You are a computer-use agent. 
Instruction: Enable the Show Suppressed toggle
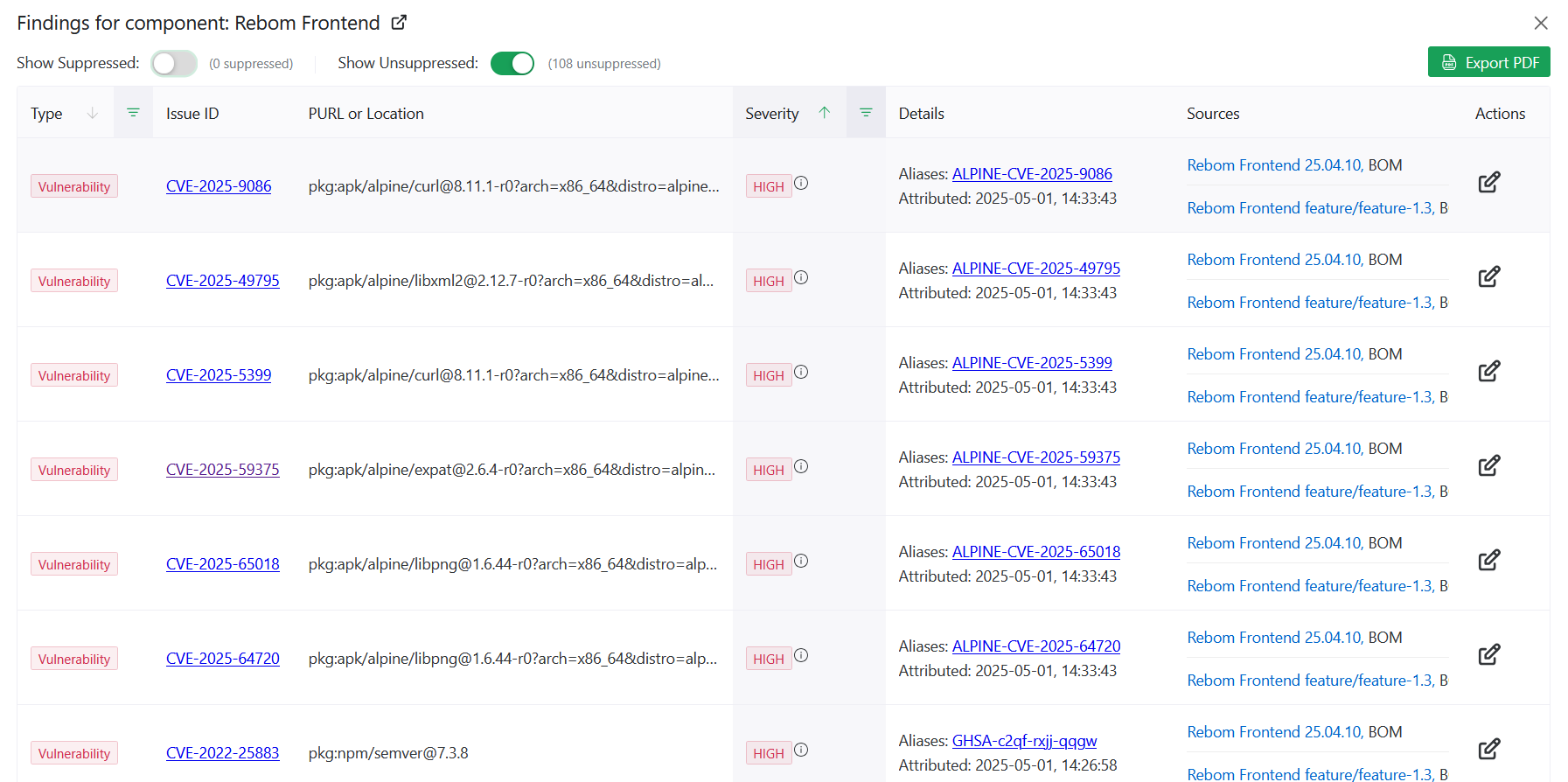point(174,64)
